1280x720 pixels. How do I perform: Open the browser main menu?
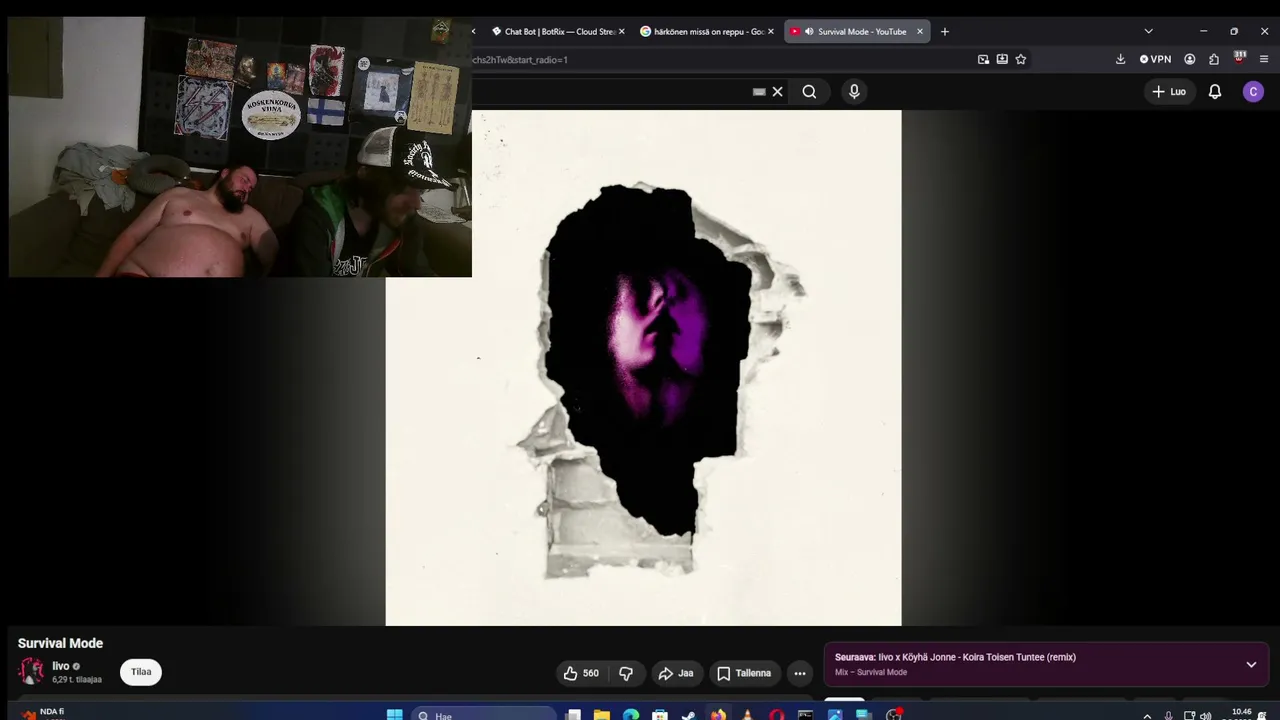click(x=1264, y=60)
